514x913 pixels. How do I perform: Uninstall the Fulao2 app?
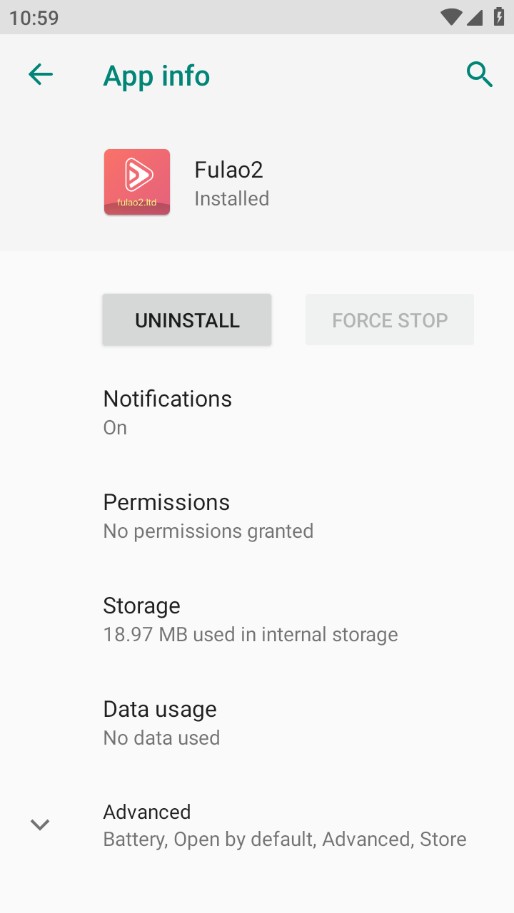[187, 320]
